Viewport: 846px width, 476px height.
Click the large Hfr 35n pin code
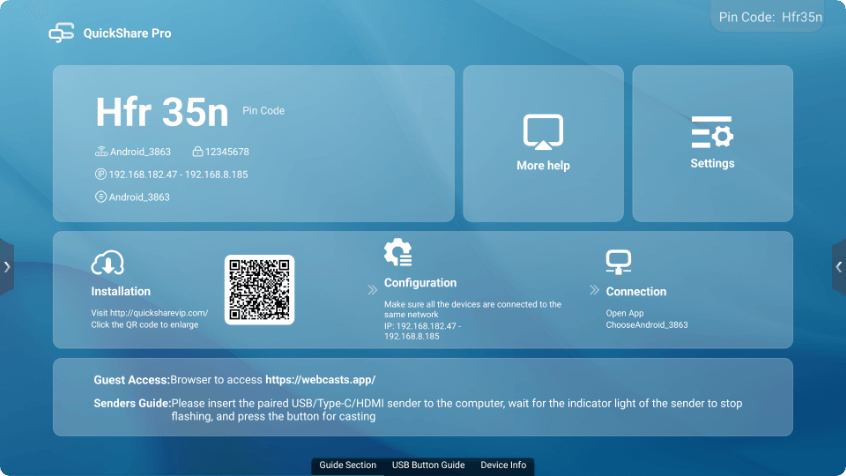pos(162,112)
